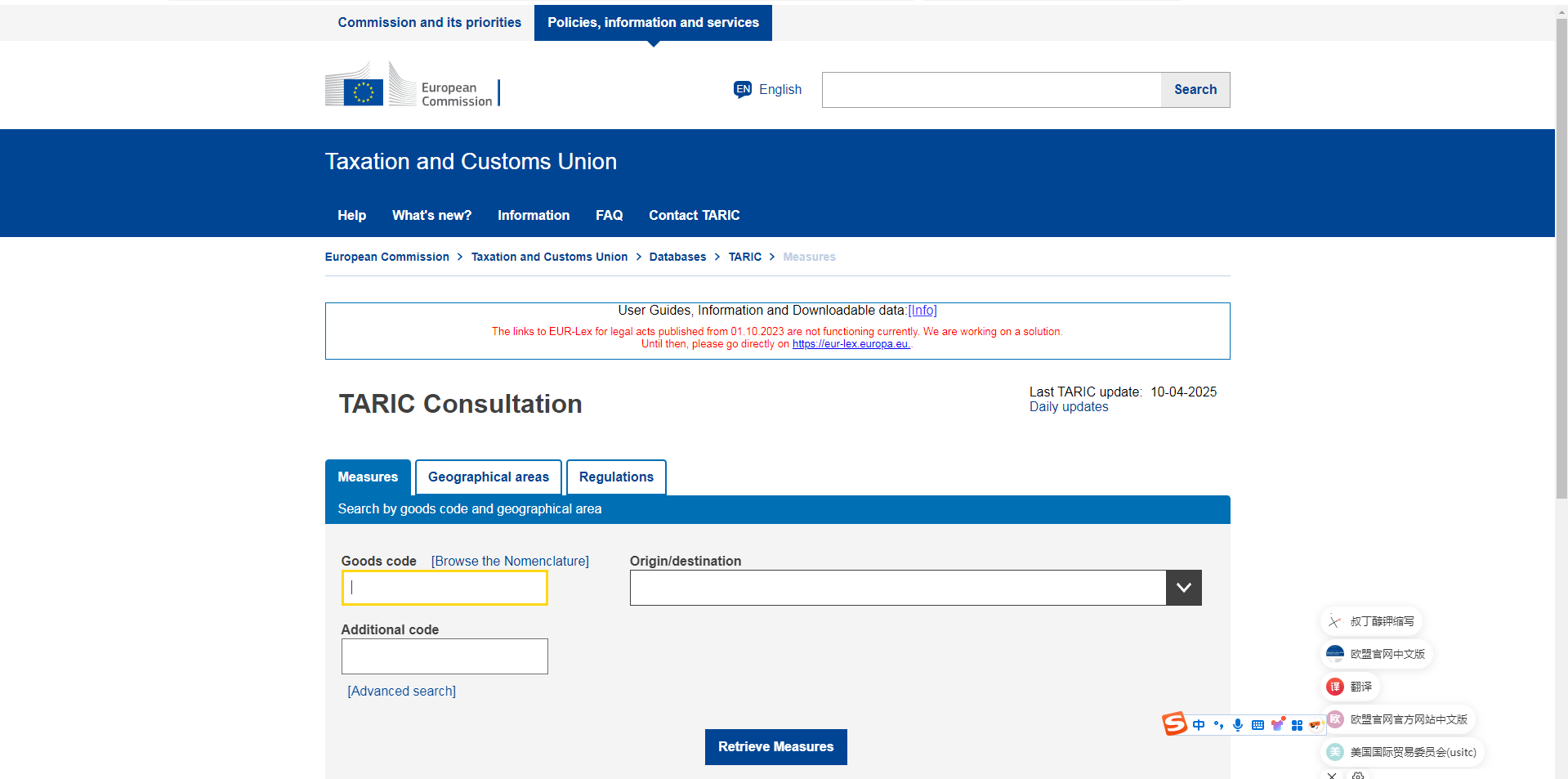Click the Sogou input method logo

pyautogui.click(x=1174, y=724)
